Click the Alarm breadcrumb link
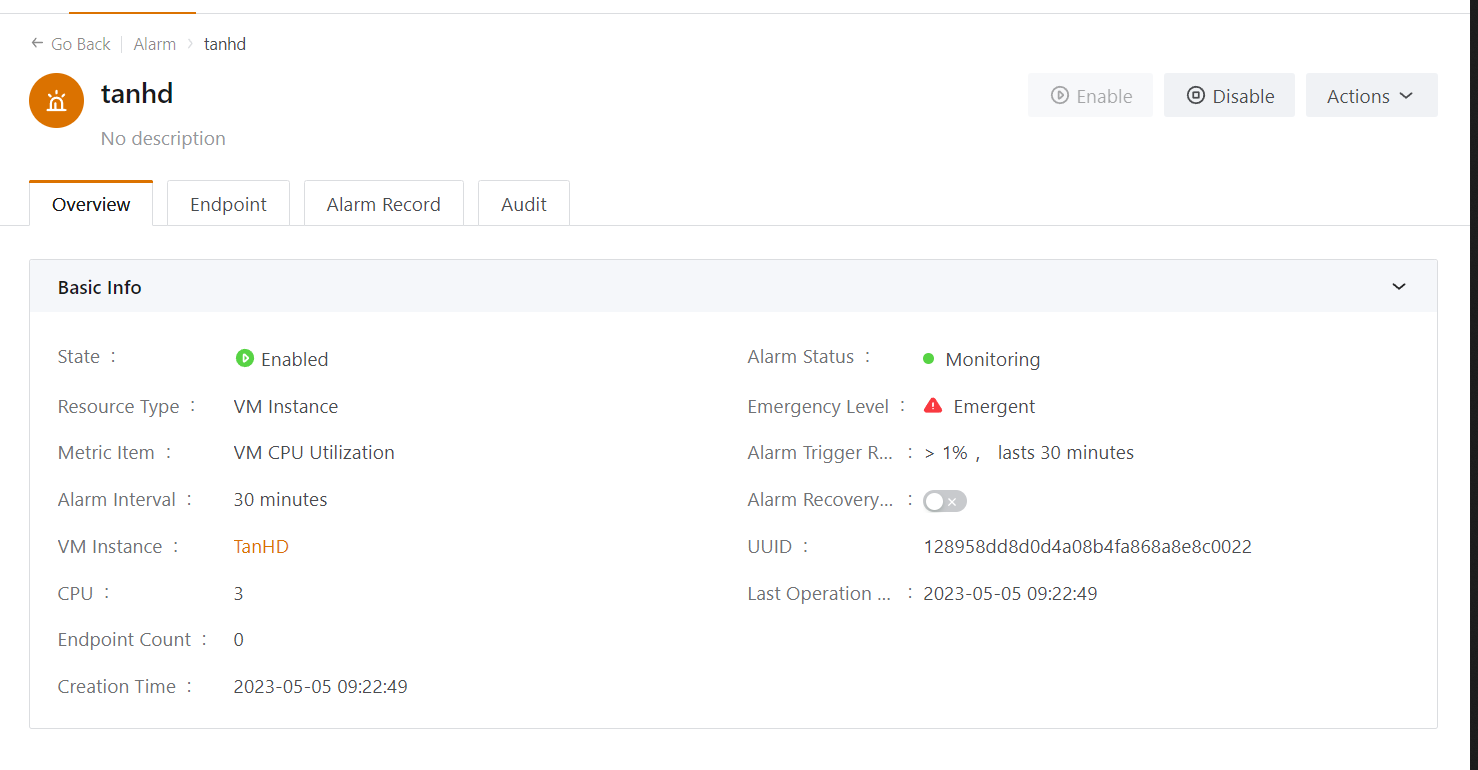Viewport: 1478px width, 770px height. click(x=154, y=44)
